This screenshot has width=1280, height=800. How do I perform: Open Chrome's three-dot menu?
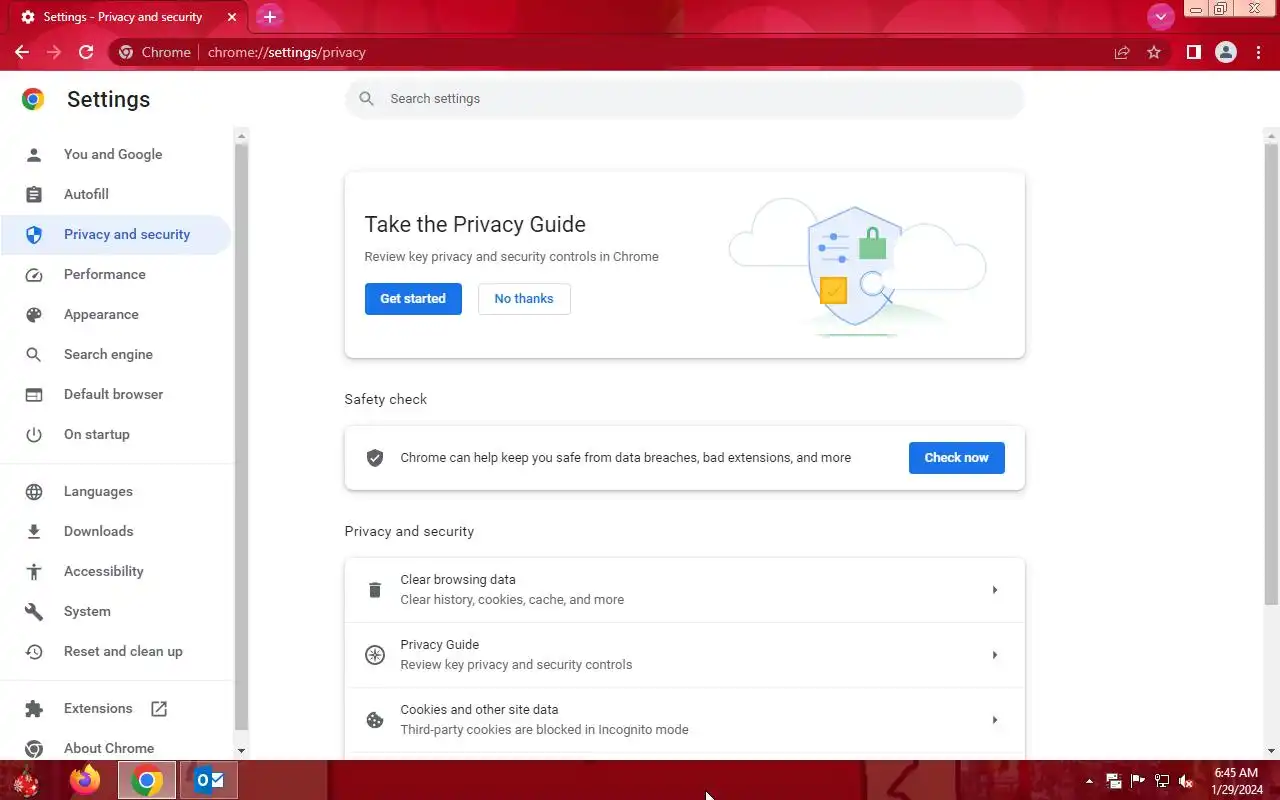[x=1257, y=52]
